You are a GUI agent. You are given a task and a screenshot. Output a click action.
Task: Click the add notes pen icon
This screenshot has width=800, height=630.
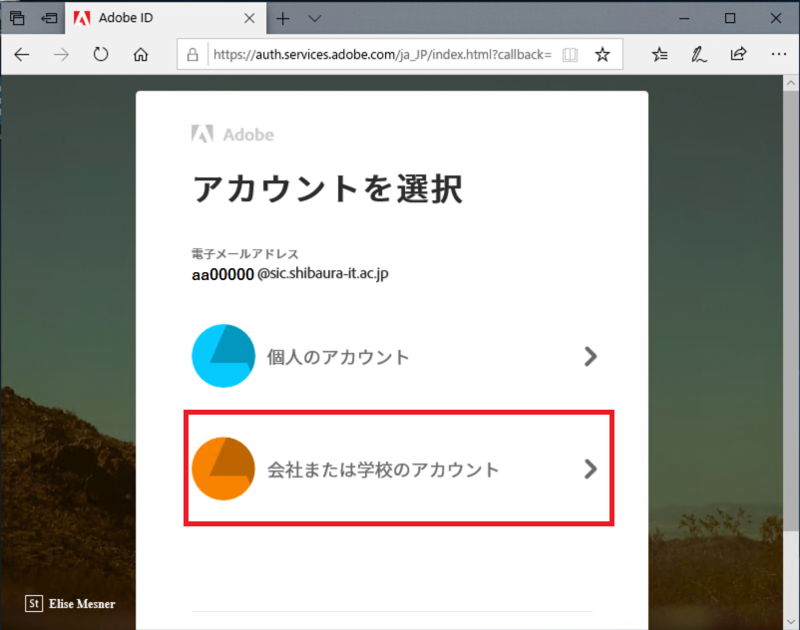pyautogui.click(x=698, y=54)
